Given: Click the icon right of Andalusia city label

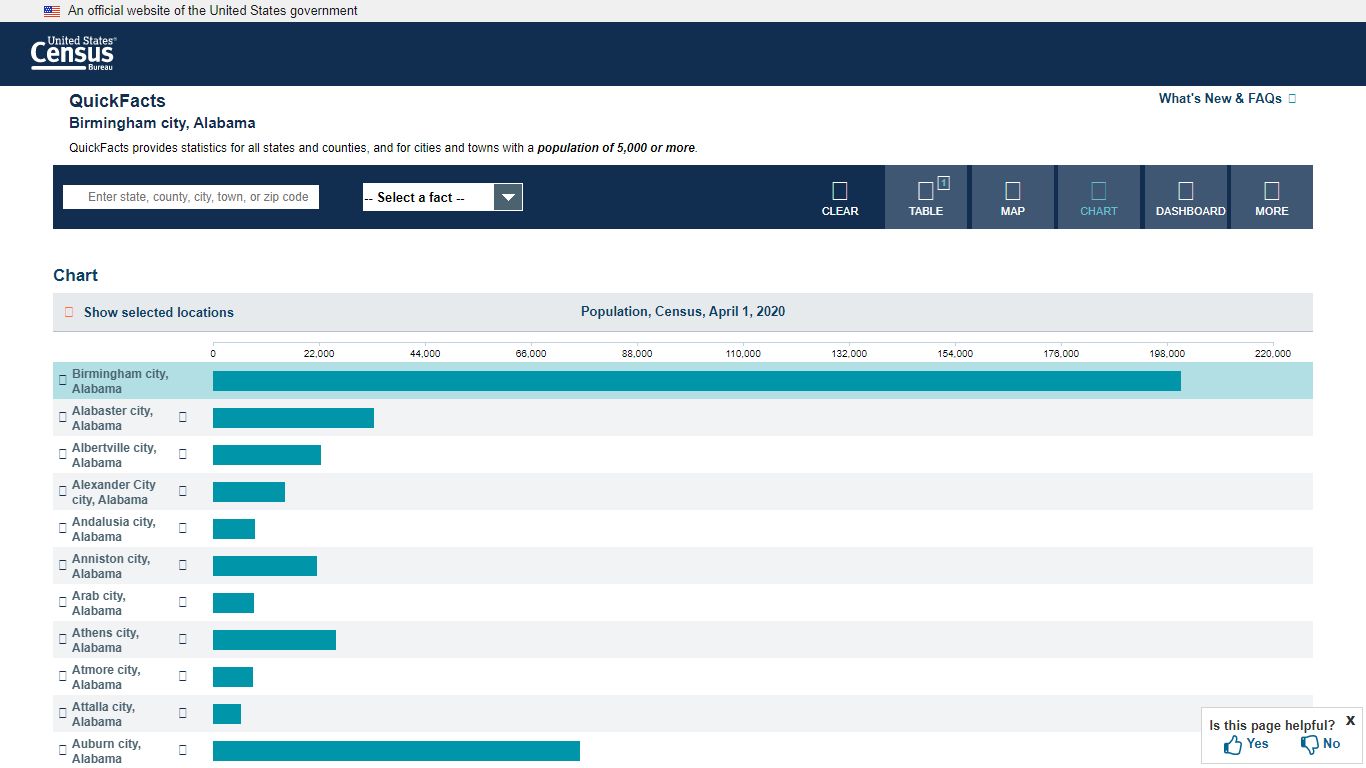Looking at the screenshot, I should click(183, 528).
